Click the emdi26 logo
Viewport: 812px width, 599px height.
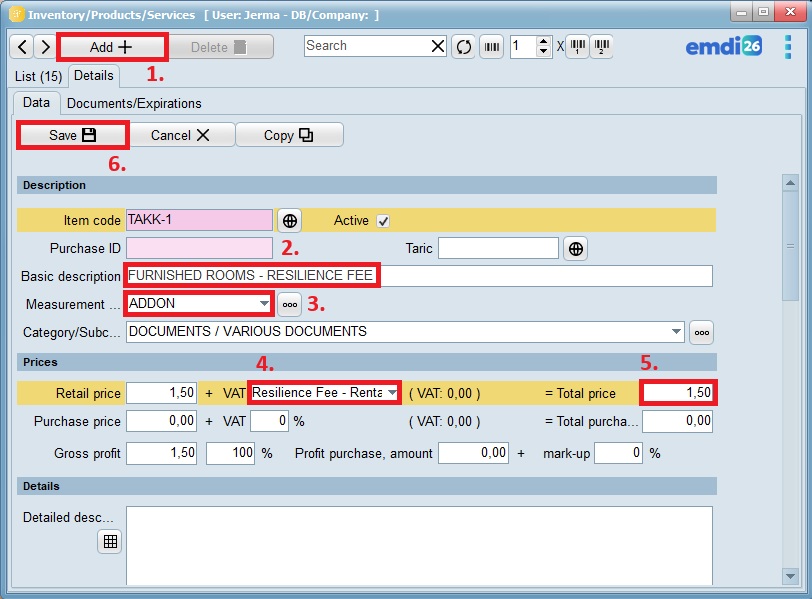(723, 47)
